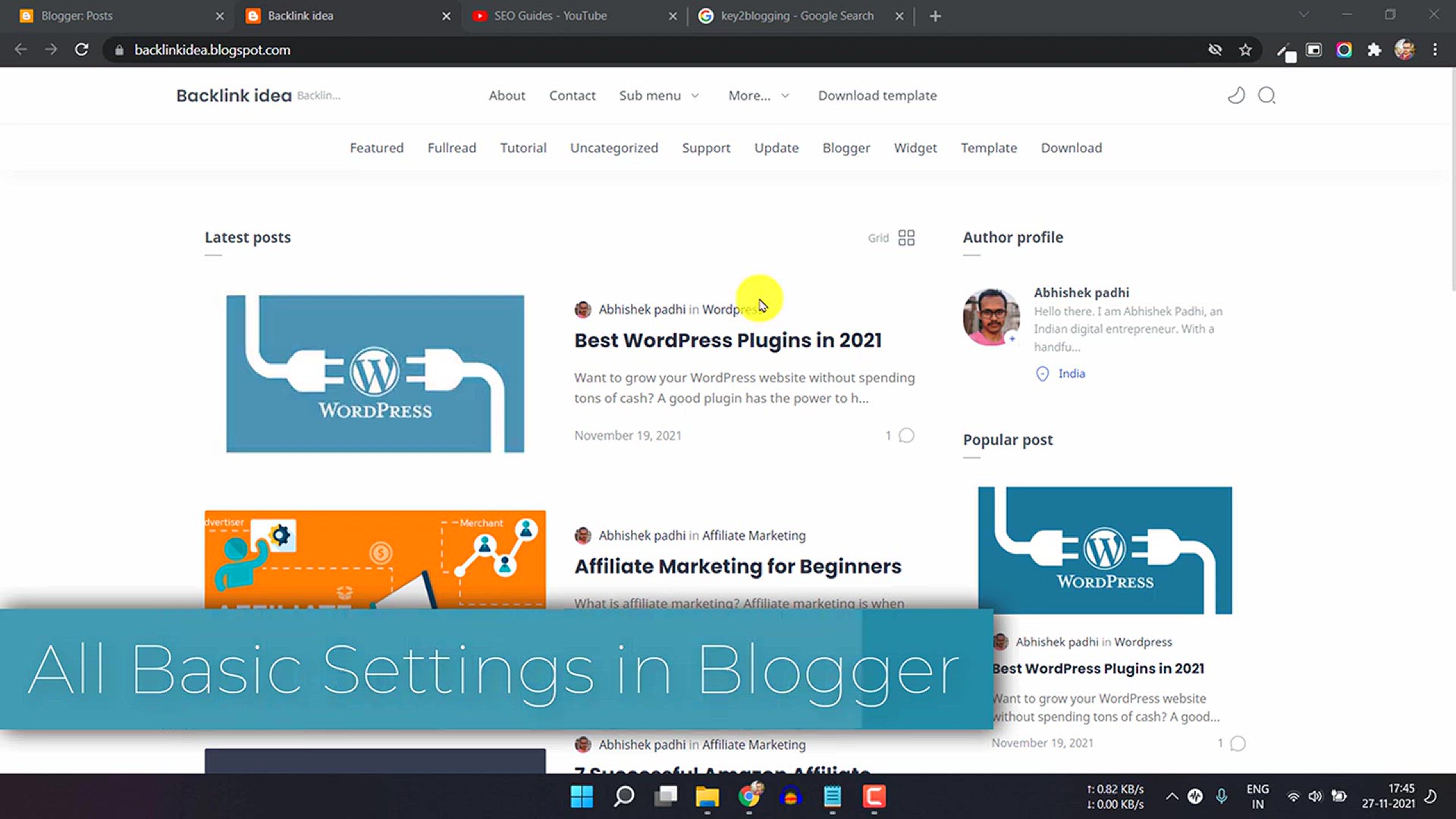Close the key2blogging Google Search tab
The width and height of the screenshot is (1456, 819).
click(x=899, y=16)
